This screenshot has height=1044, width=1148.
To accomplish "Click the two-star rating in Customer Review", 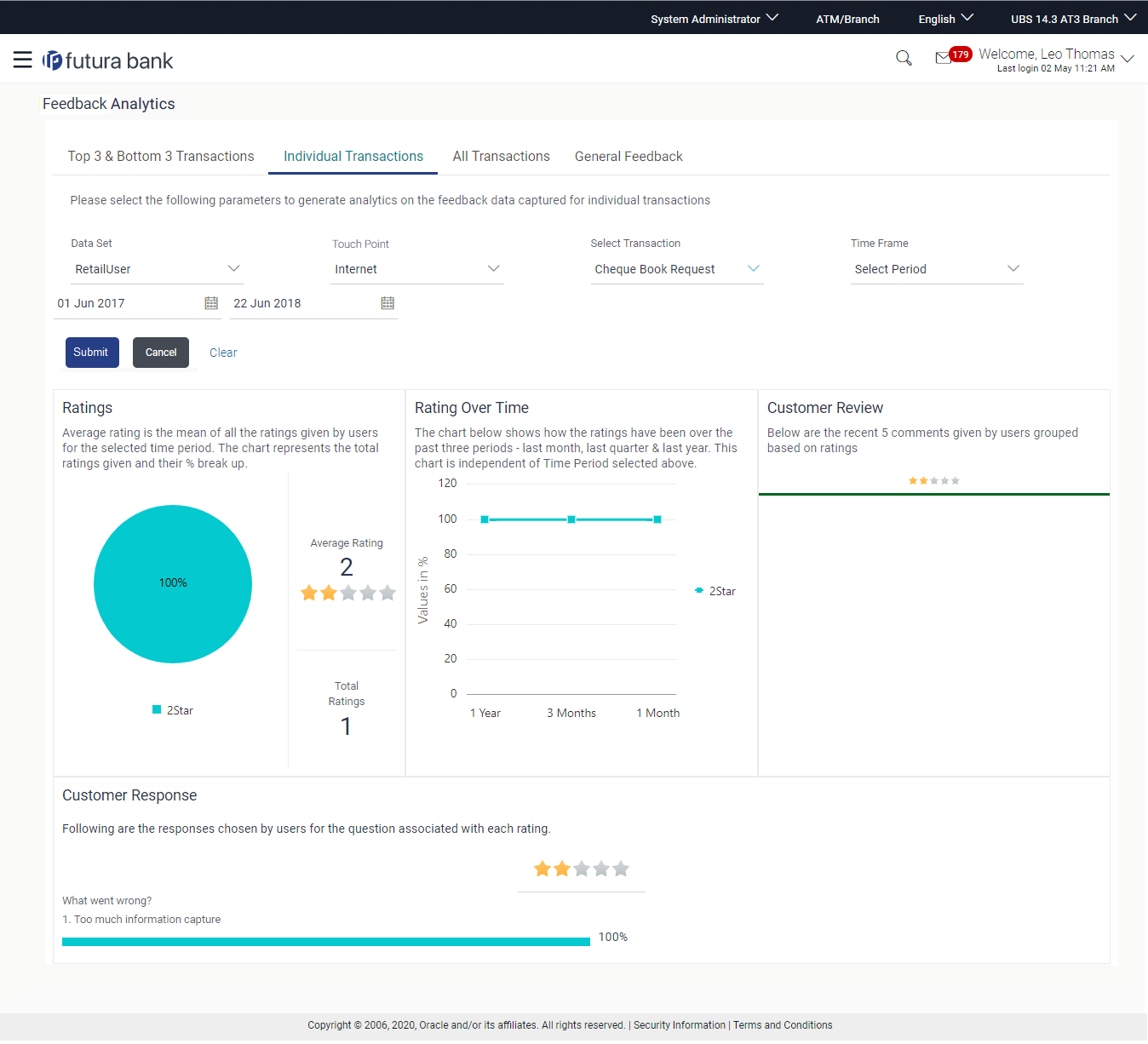I will pyautogui.click(x=934, y=481).
